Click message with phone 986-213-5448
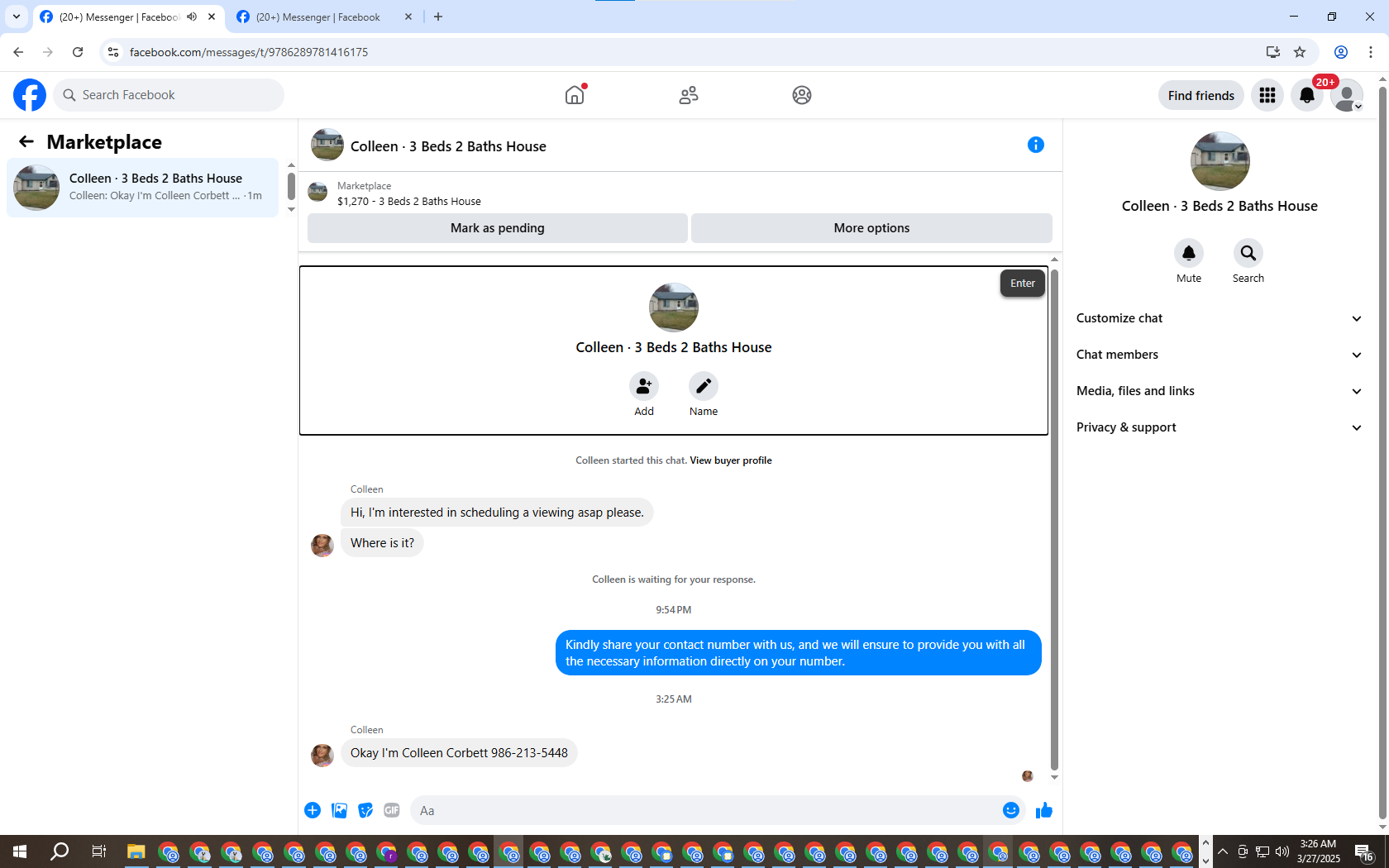The image size is (1389, 868). 459,753
